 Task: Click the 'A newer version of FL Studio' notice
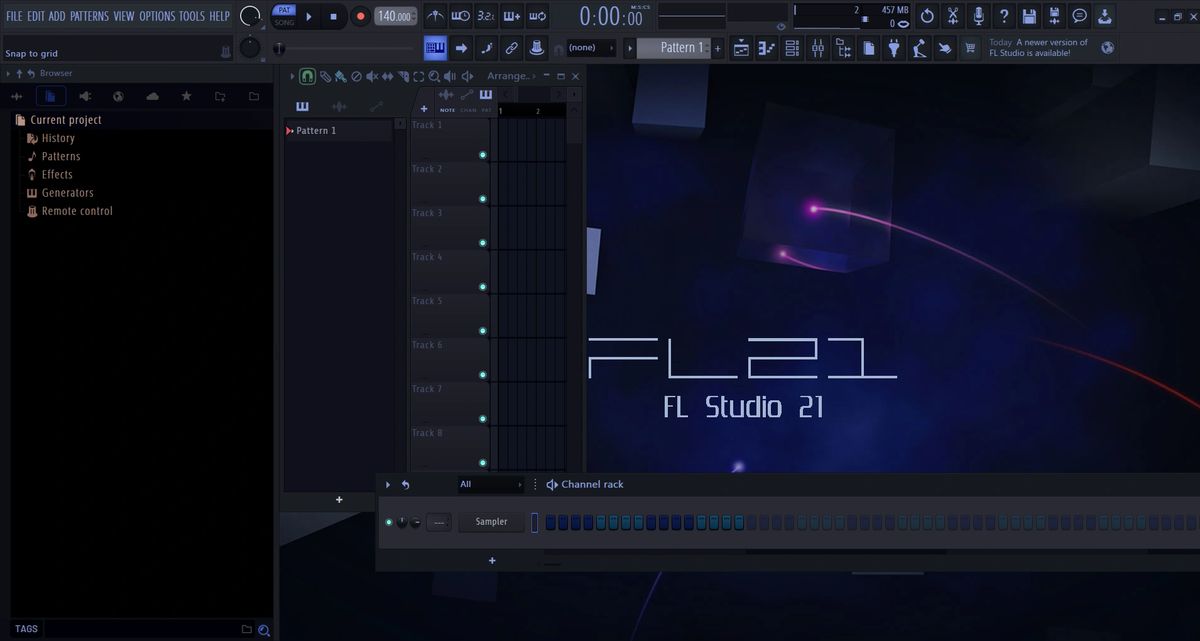(1040, 47)
